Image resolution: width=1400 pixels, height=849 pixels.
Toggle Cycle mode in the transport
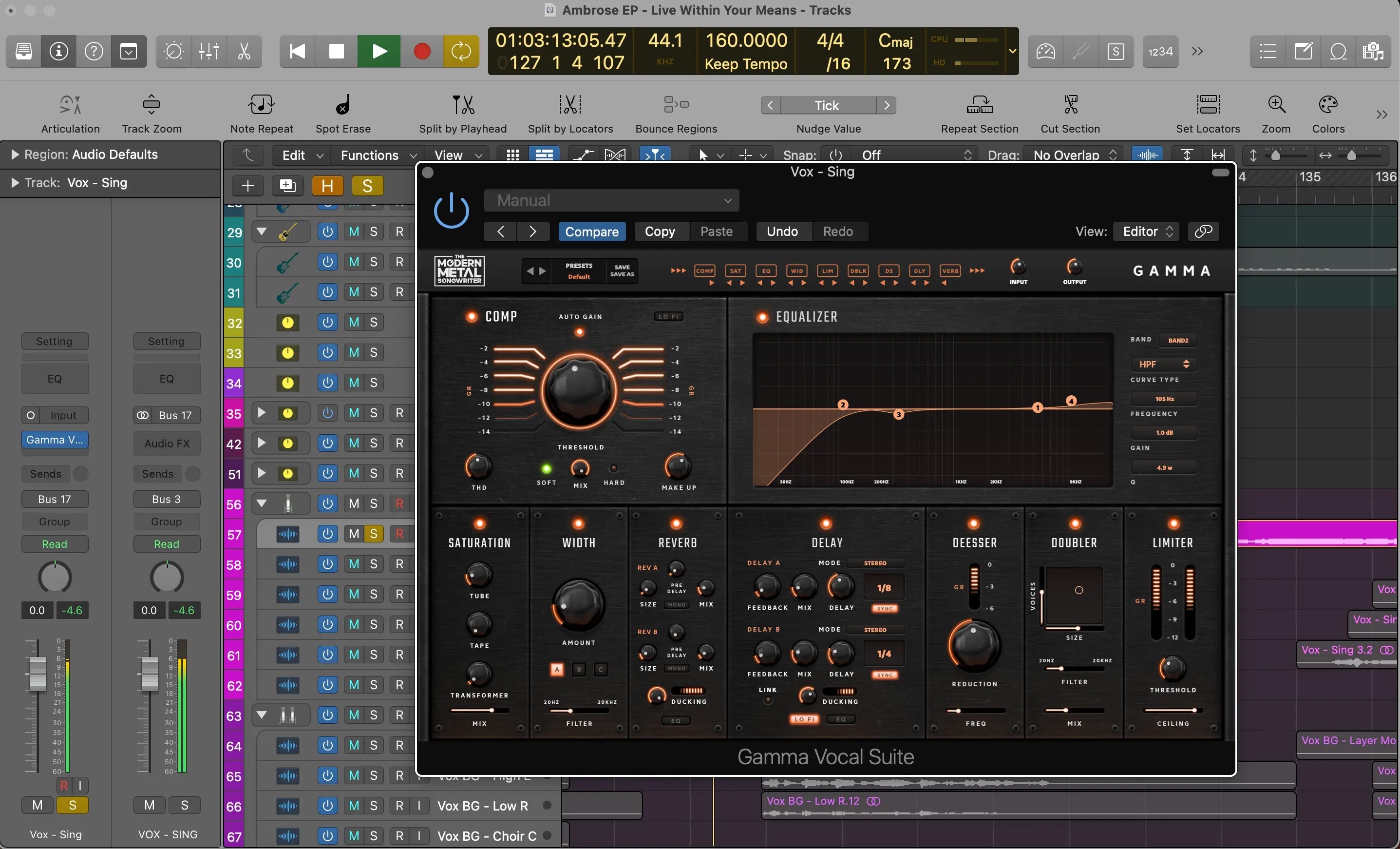(461, 52)
